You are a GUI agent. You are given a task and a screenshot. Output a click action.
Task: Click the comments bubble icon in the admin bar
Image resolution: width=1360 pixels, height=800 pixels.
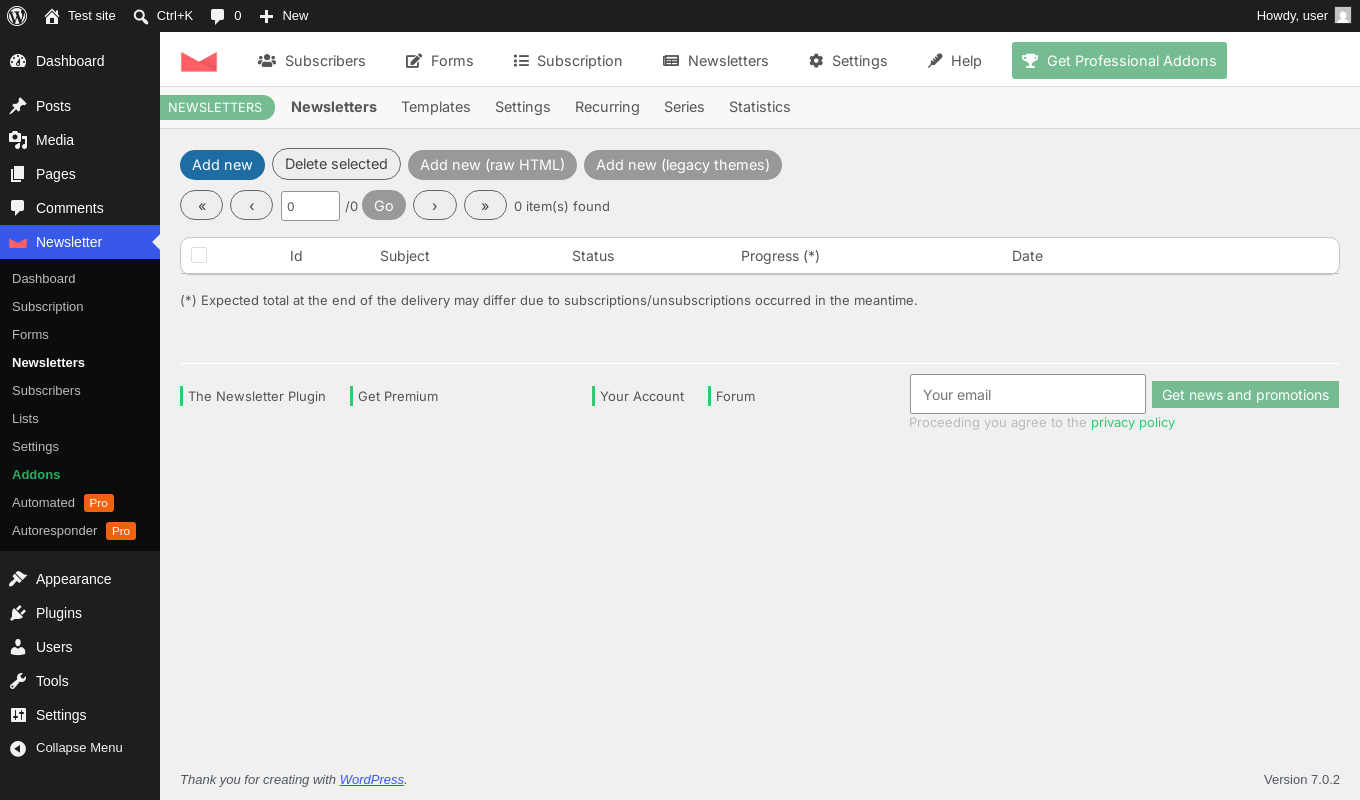(218, 16)
